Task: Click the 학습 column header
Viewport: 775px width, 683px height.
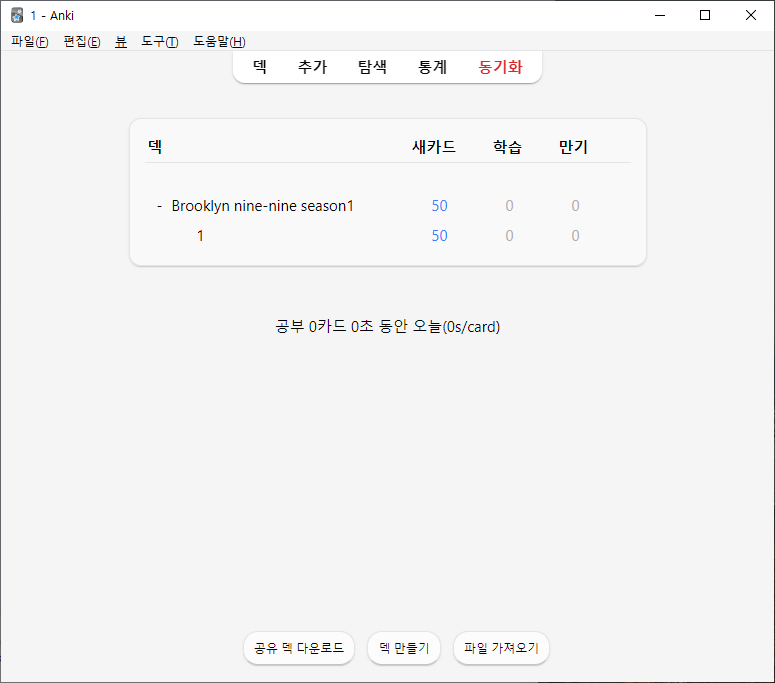Action: [x=507, y=146]
